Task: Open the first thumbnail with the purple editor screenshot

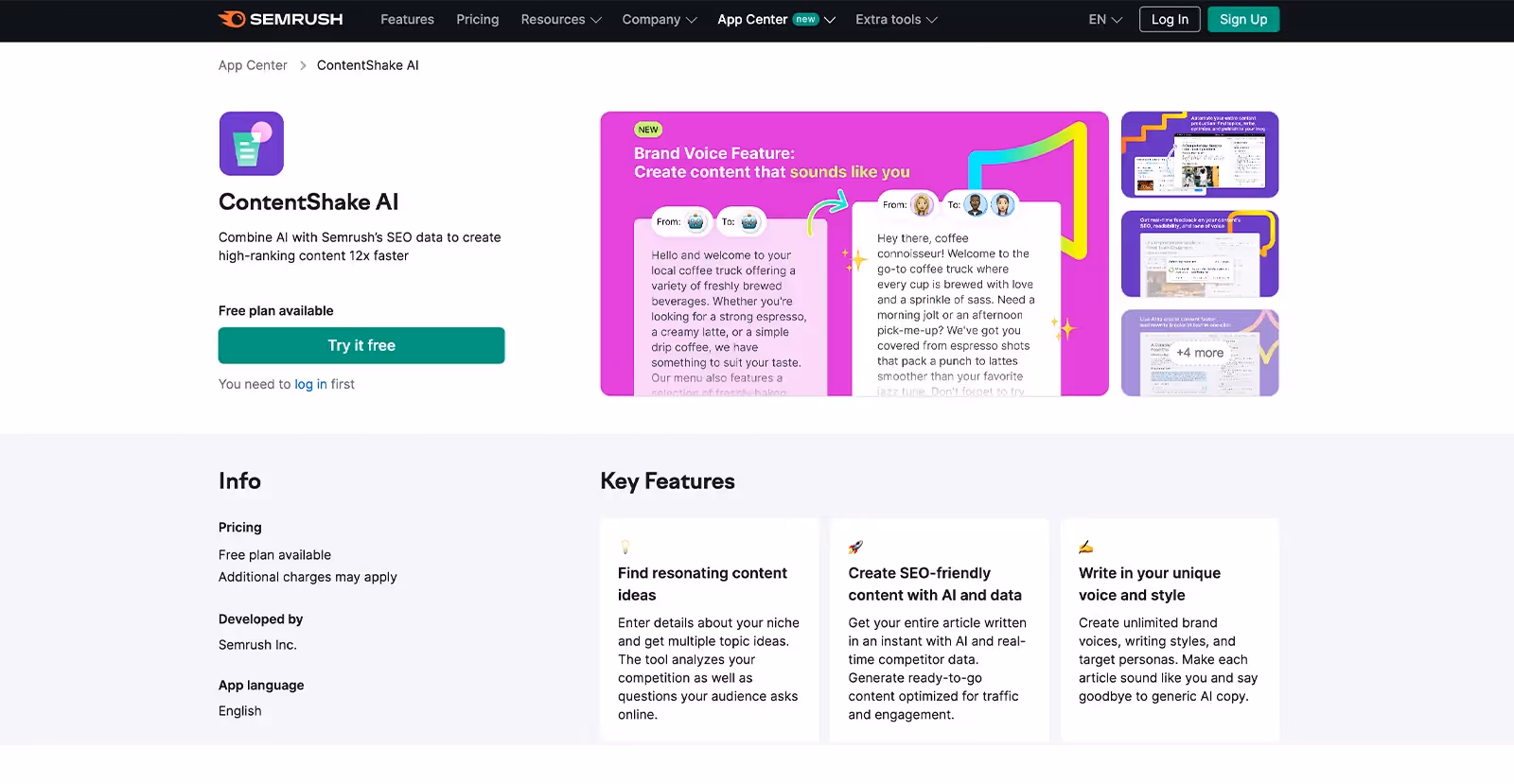Action: click(x=1200, y=154)
